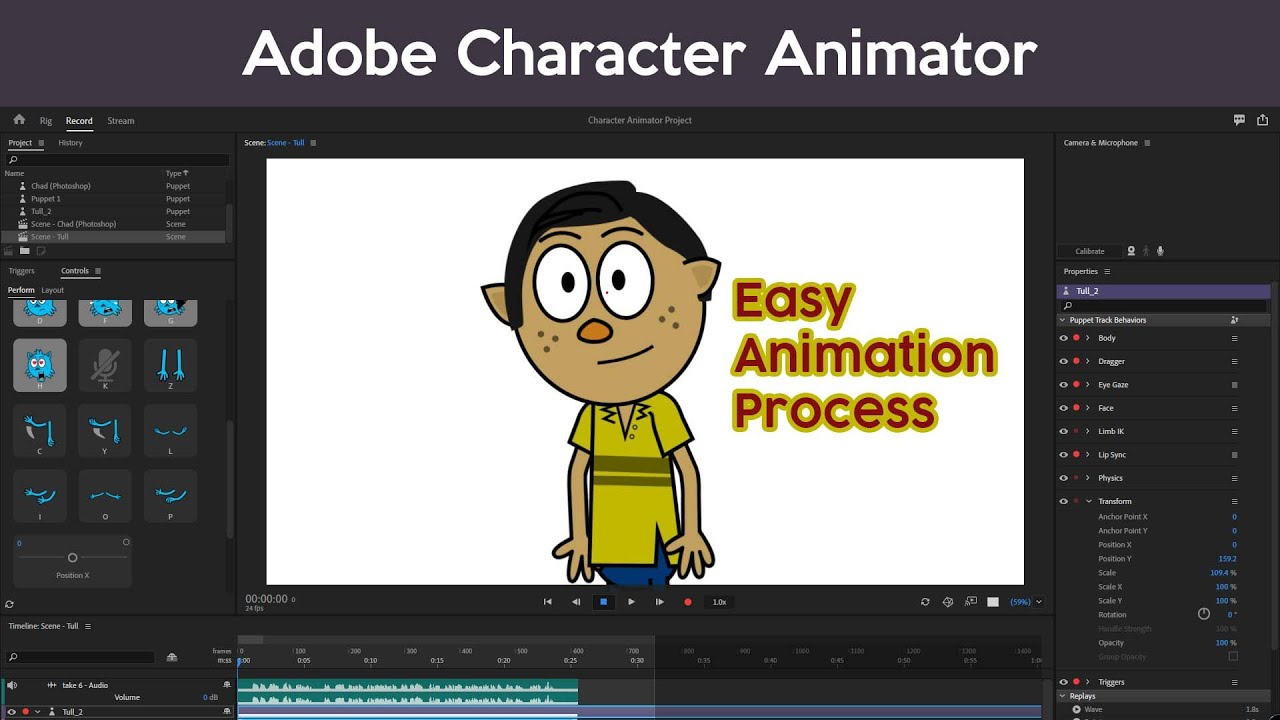This screenshot has width=1280, height=720.
Task: Toggle the webcam input icon
Action: click(1132, 251)
